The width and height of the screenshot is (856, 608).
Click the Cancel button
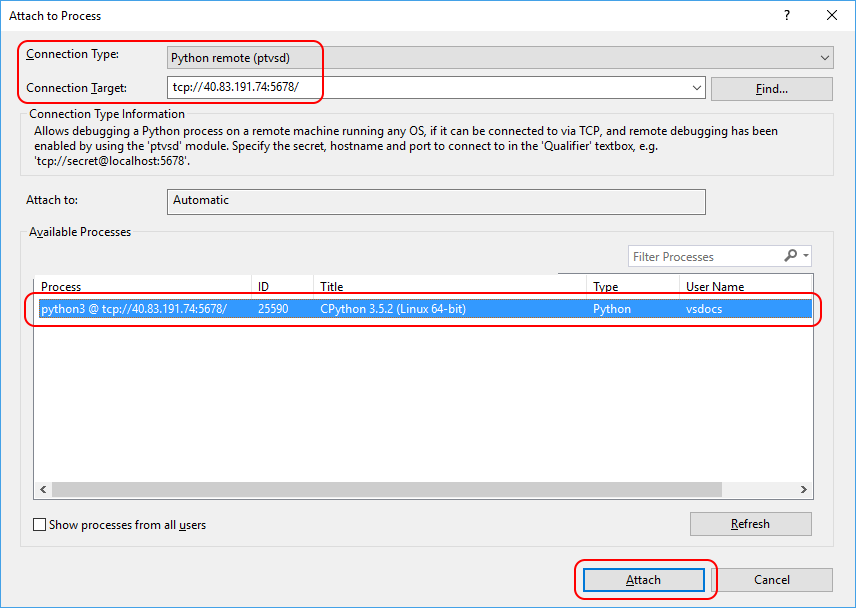coord(772,579)
